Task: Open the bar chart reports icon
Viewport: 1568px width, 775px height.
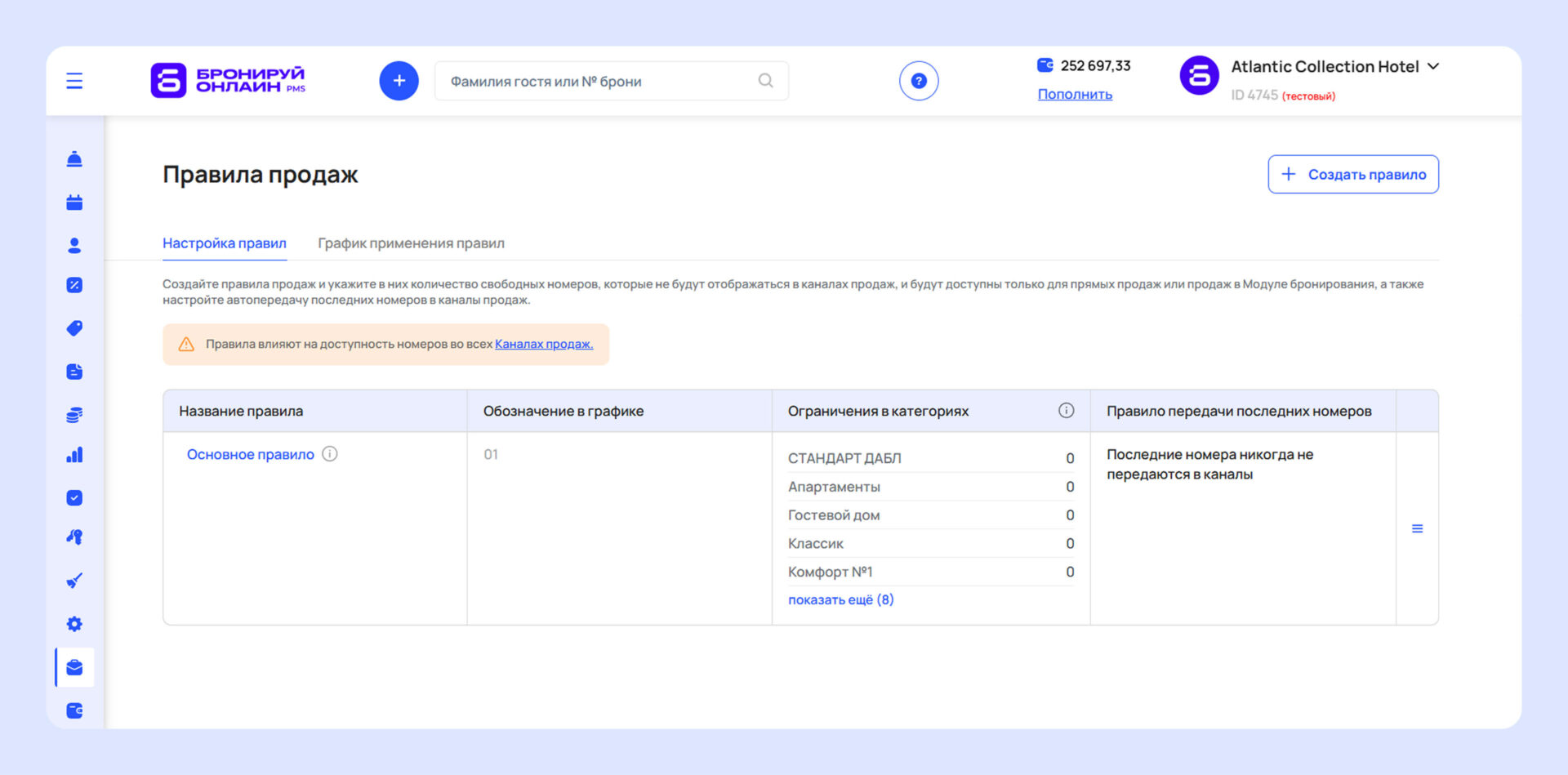Action: coord(74,455)
